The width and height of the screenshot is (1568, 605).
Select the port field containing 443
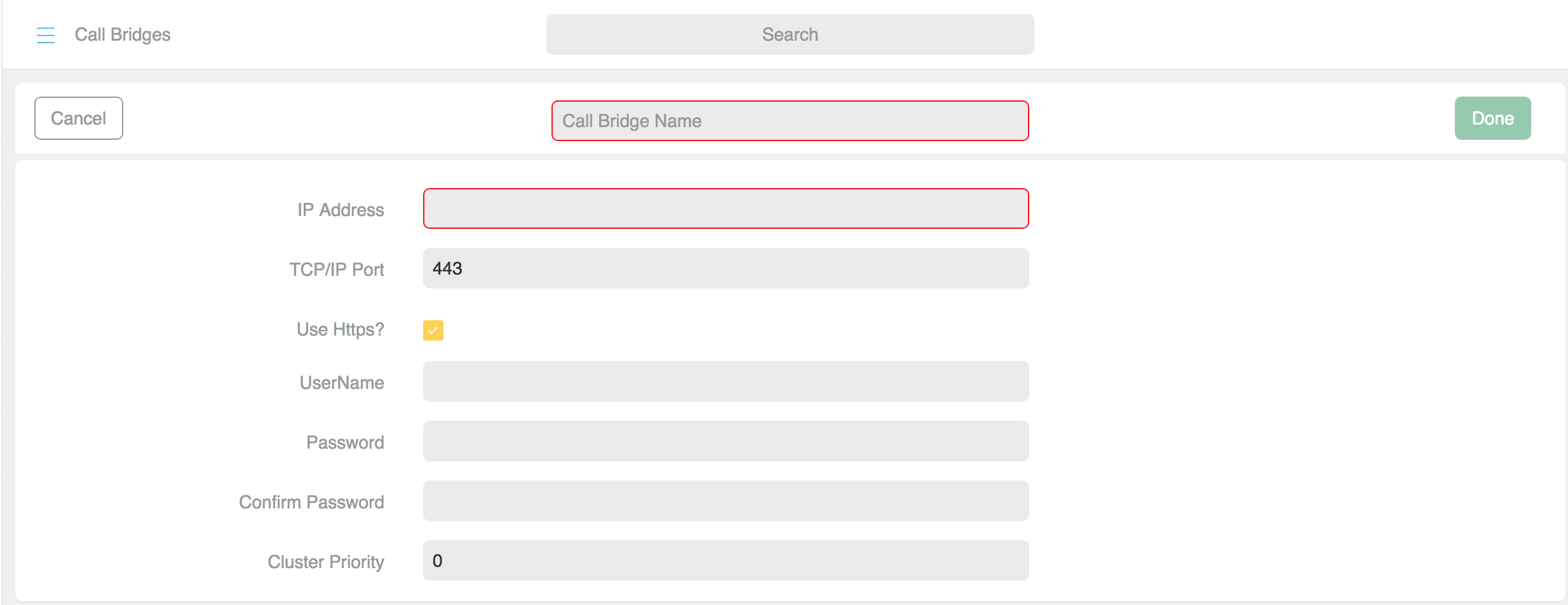click(726, 268)
